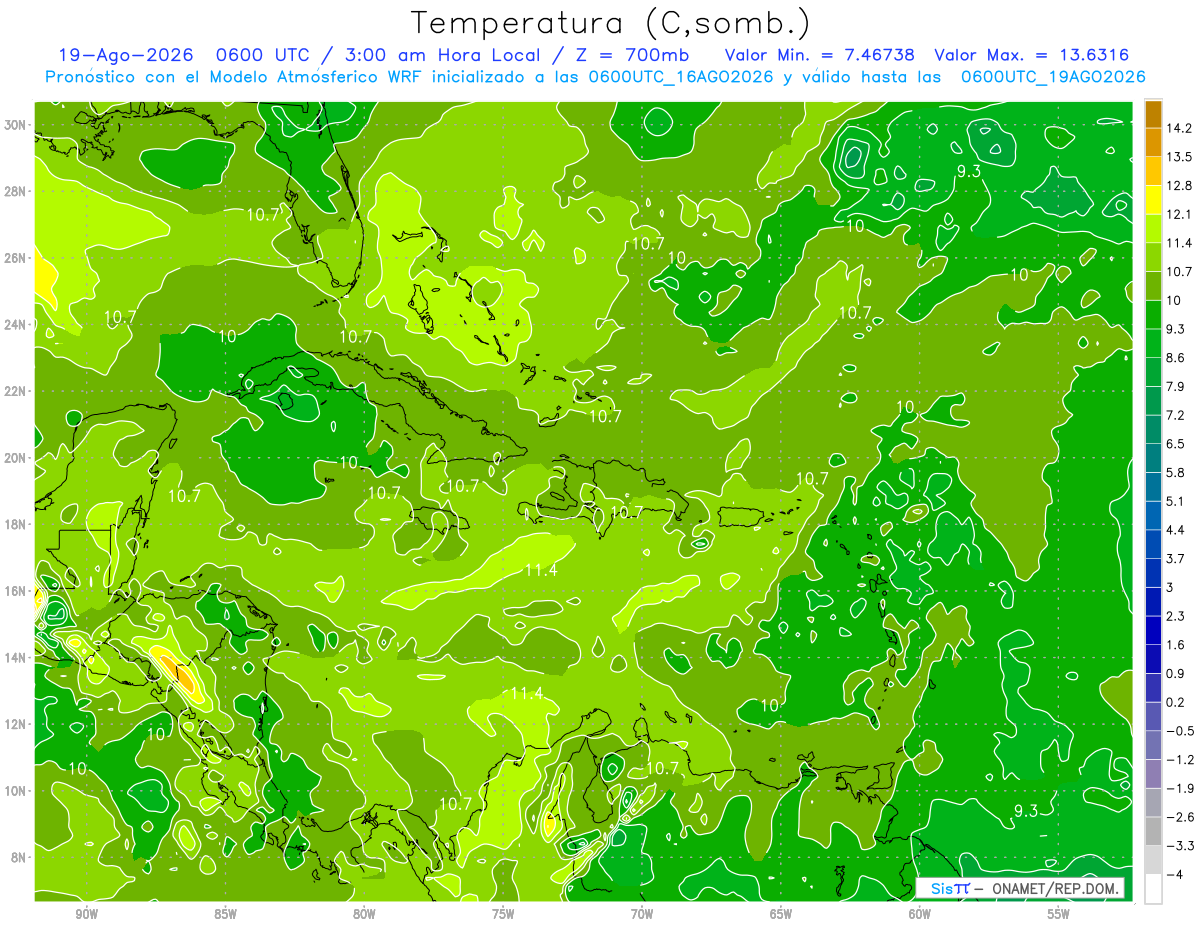Click the "4.4" value on the color scale
The width and height of the screenshot is (1200, 927).
[x=1176, y=530]
